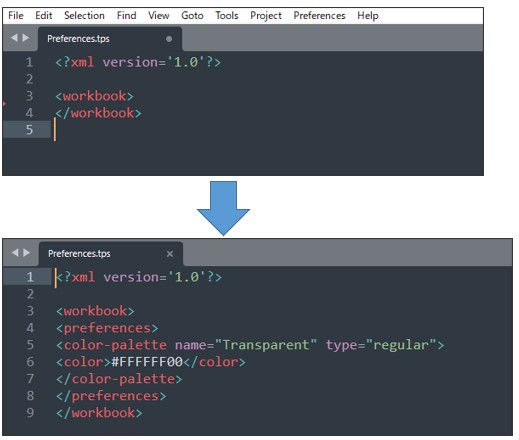Screen dimensions: 519x440
Task: Open the View menu
Action: click(159, 16)
